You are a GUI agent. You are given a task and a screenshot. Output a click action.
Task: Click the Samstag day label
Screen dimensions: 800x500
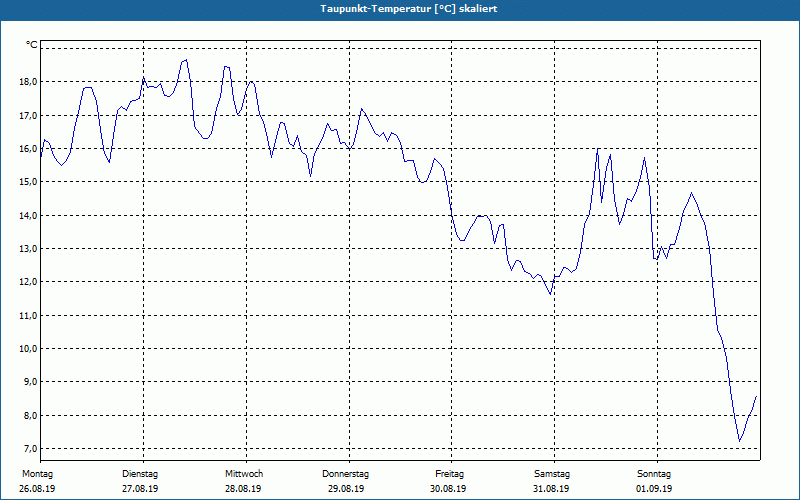pos(552,474)
